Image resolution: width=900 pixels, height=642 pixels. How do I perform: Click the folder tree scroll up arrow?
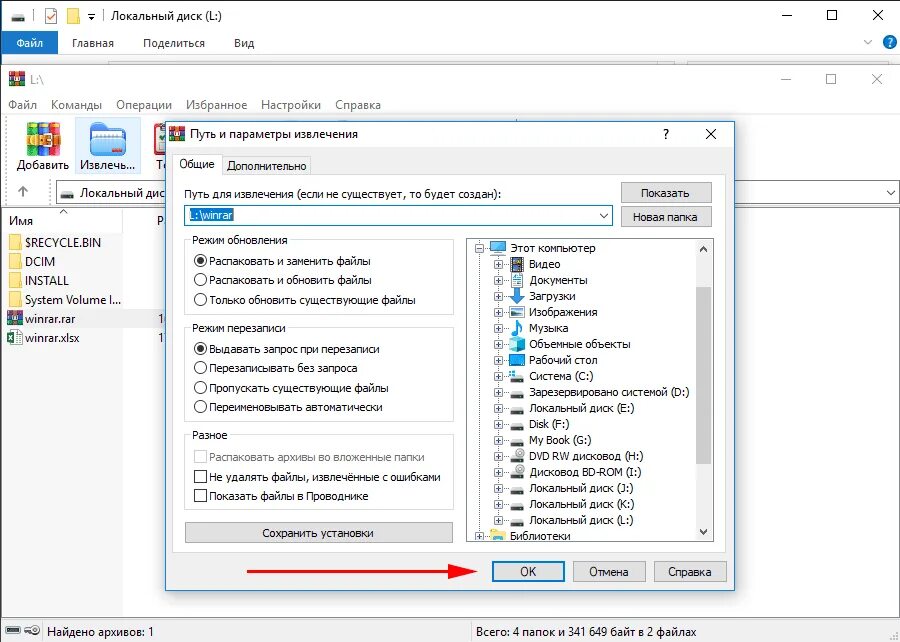point(704,249)
